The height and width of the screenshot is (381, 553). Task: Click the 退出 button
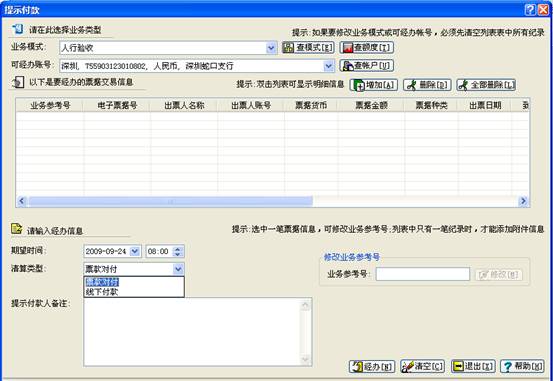pyautogui.click(x=473, y=367)
